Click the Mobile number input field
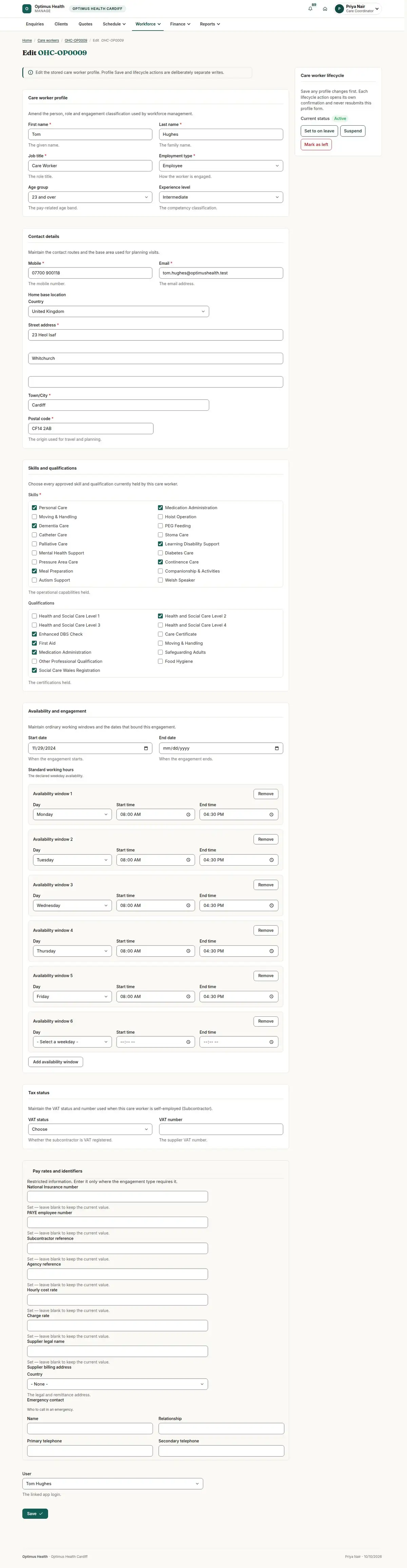The height and width of the screenshot is (1568, 407). (x=90, y=273)
